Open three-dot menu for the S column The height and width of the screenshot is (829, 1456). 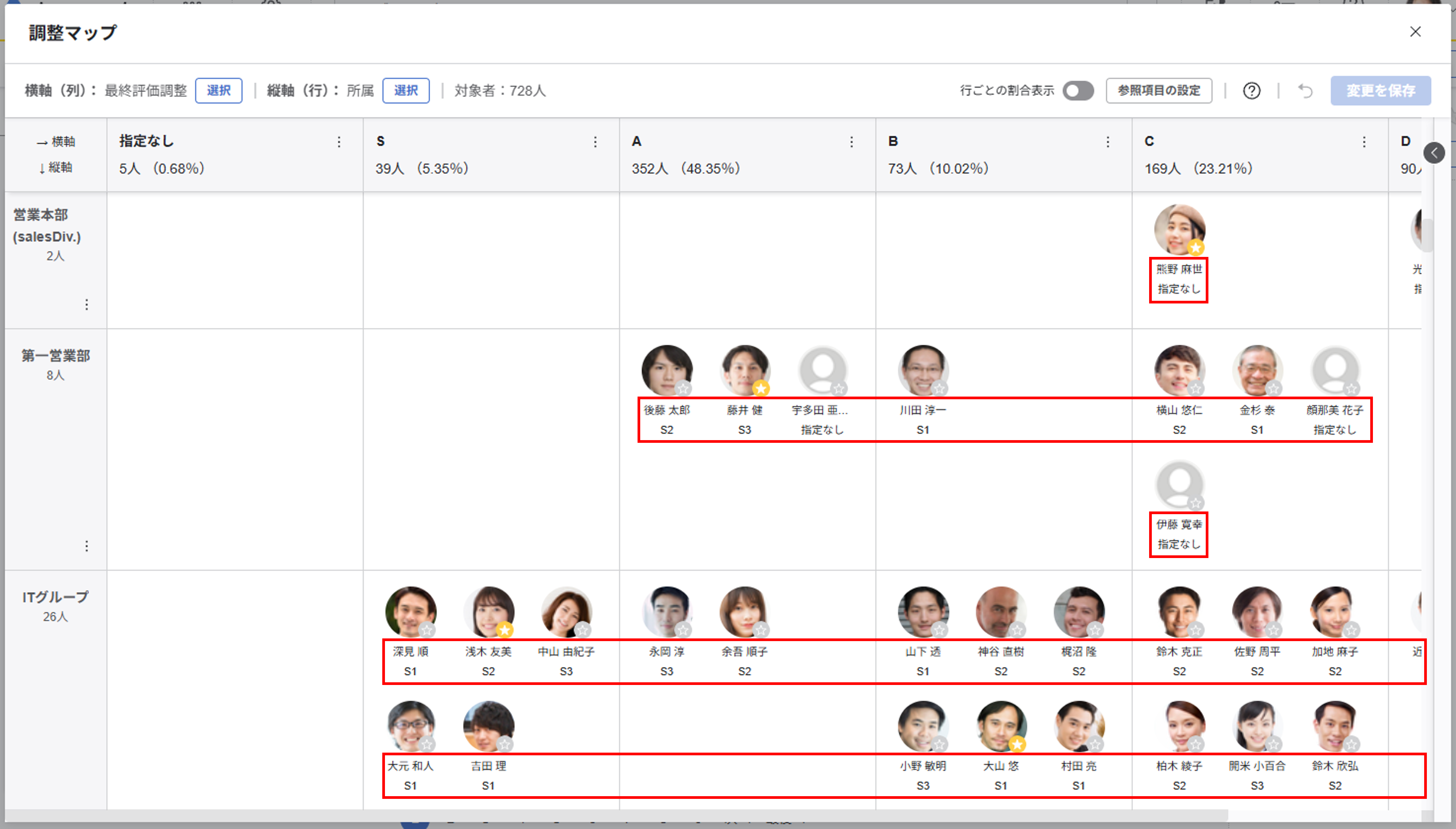pos(595,142)
